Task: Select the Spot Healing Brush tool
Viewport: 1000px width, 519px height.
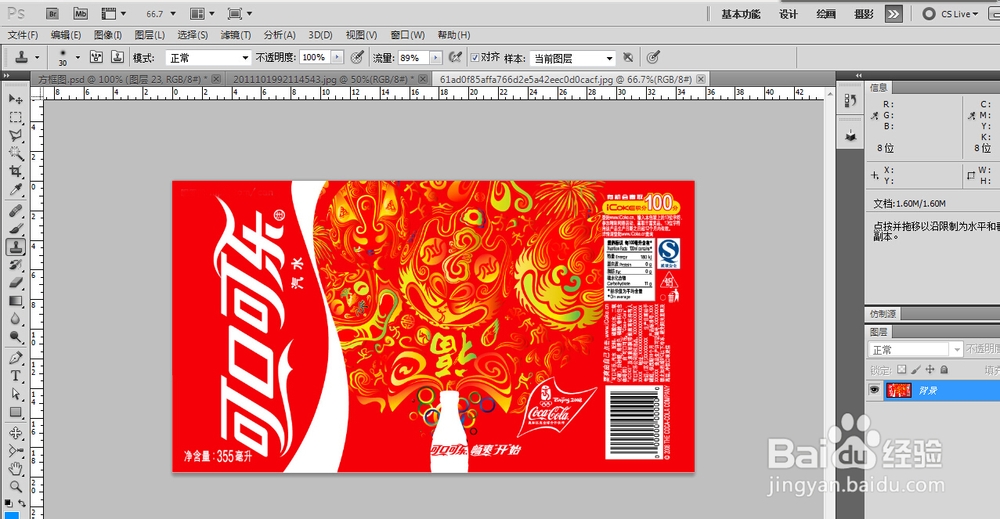Action: (15, 211)
